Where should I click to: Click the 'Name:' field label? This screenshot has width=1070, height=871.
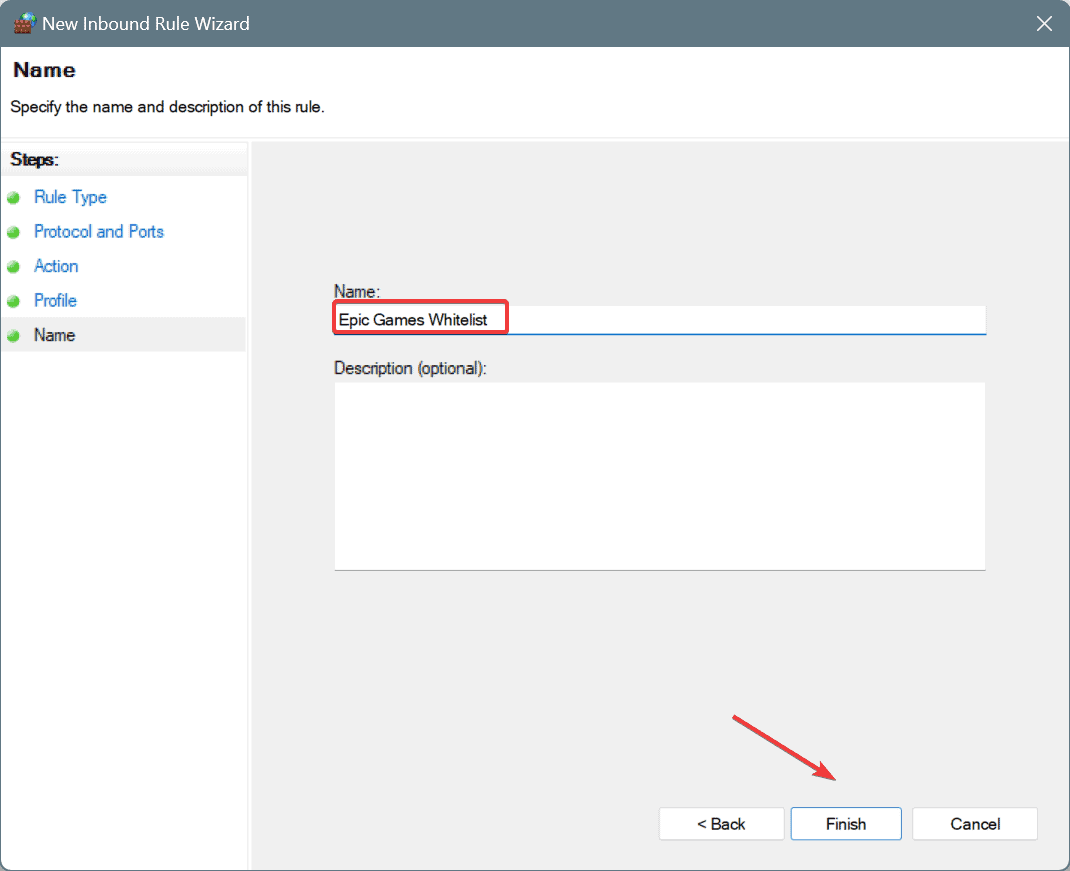point(357,291)
